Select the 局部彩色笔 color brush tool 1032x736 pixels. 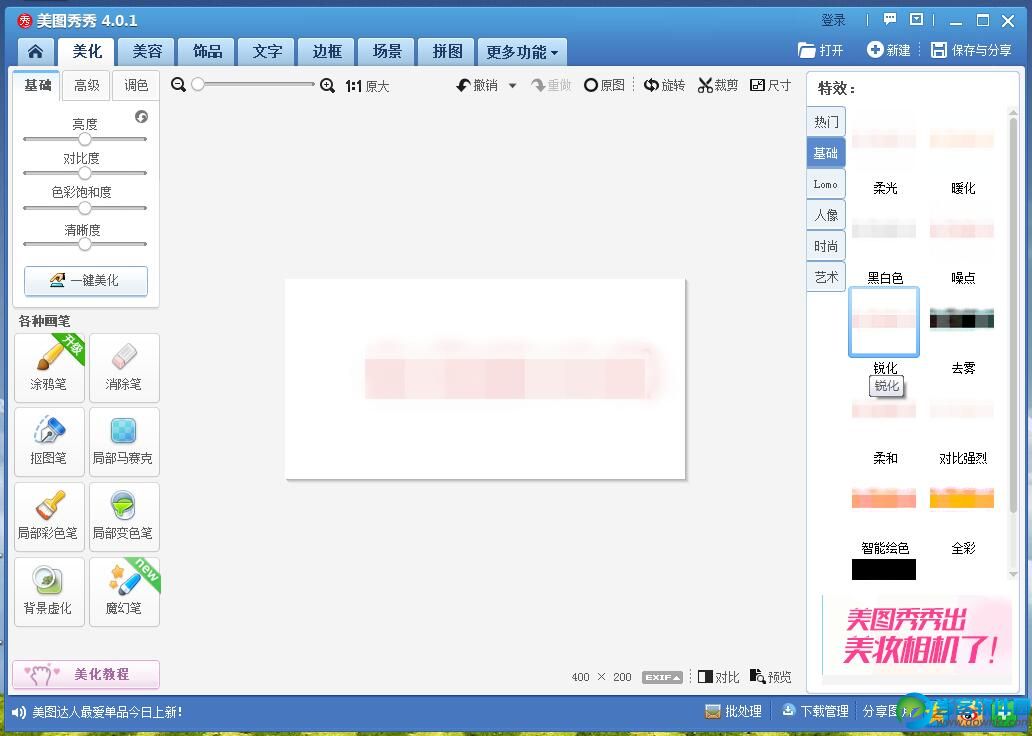point(49,517)
